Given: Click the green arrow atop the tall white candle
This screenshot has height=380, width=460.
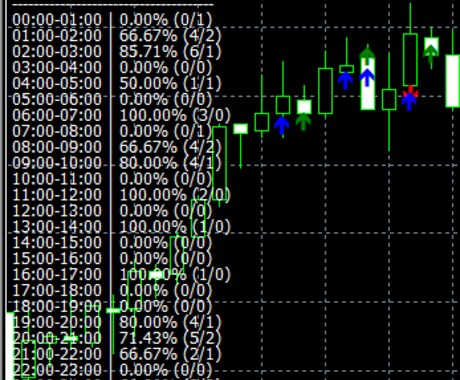Looking at the screenshot, I should pyautogui.click(x=367, y=55).
